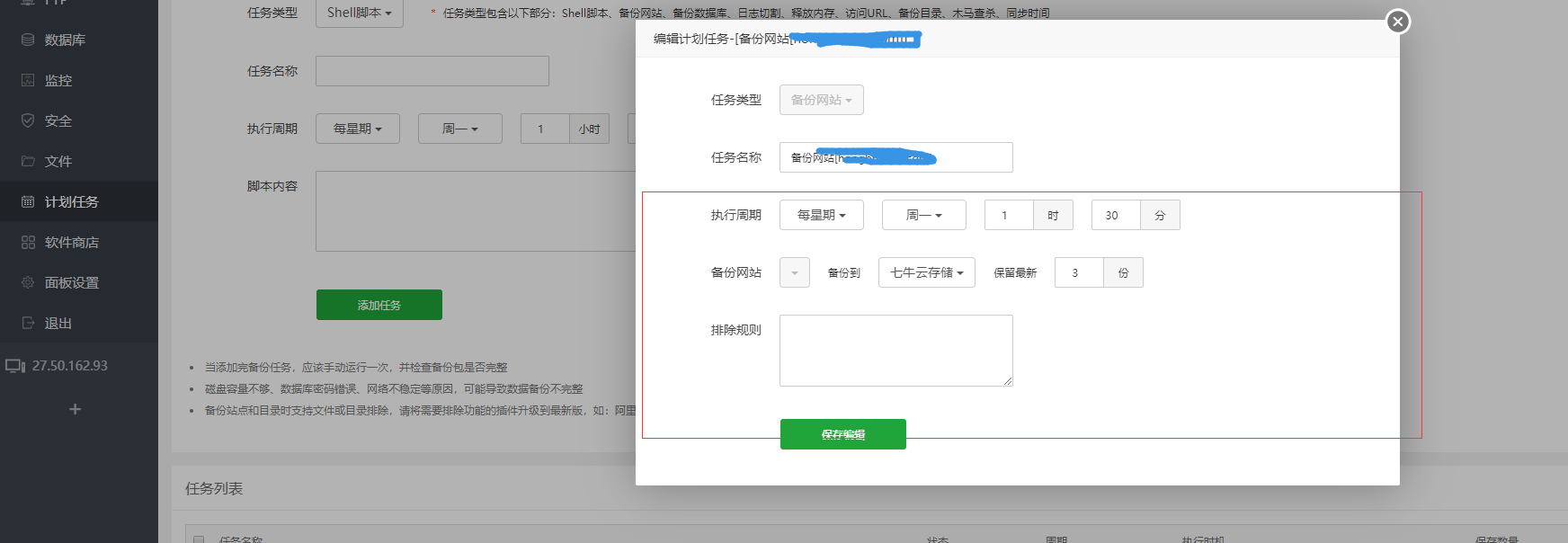The image size is (1568, 543).
Task: Close the edit scheduled task dialog
Action: coord(1397,22)
